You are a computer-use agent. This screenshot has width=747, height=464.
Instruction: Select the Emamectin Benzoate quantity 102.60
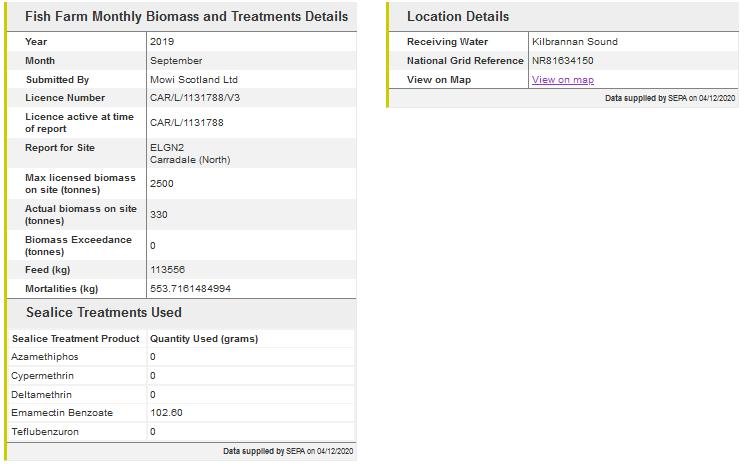[166, 413]
